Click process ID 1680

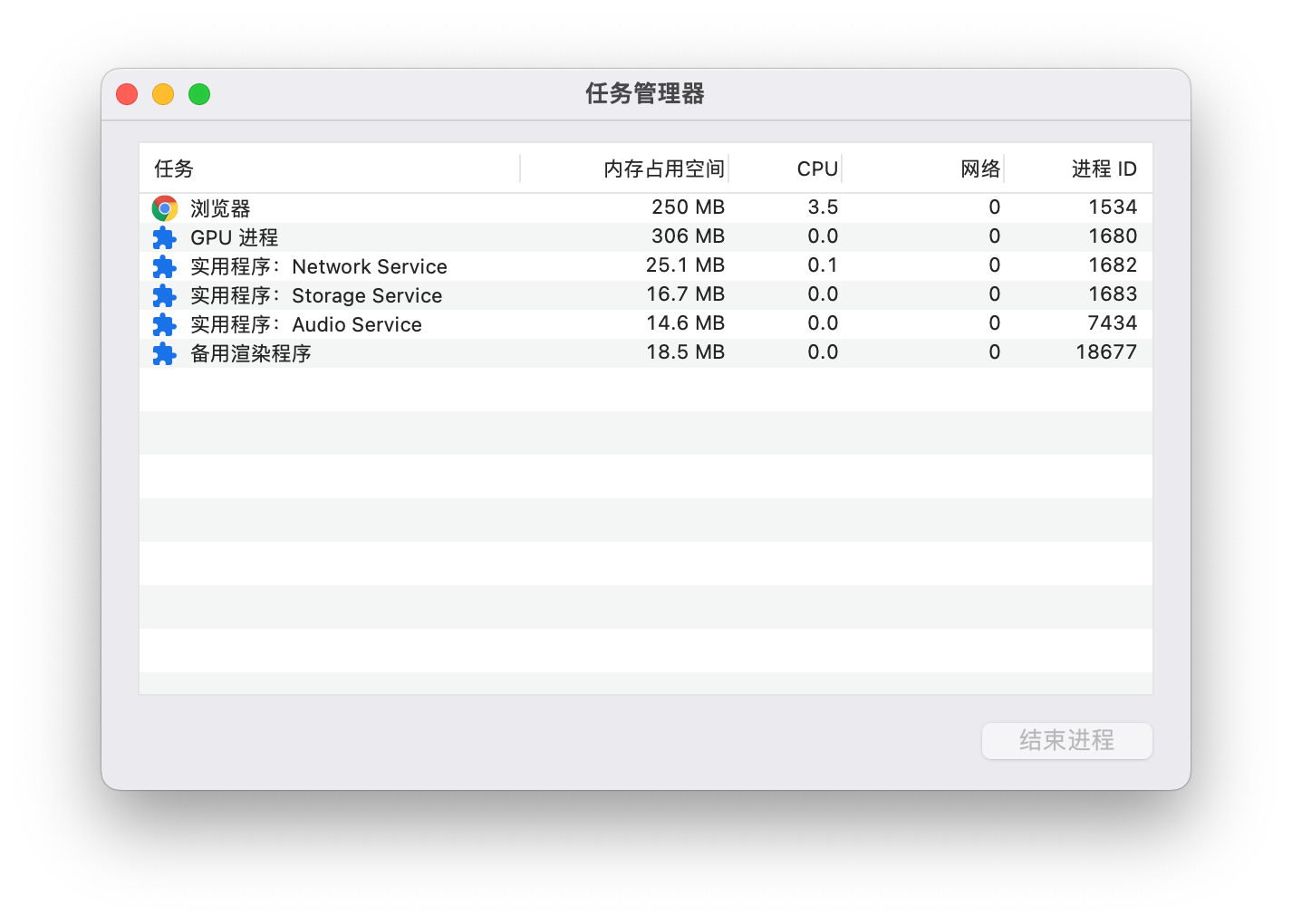tap(1113, 236)
